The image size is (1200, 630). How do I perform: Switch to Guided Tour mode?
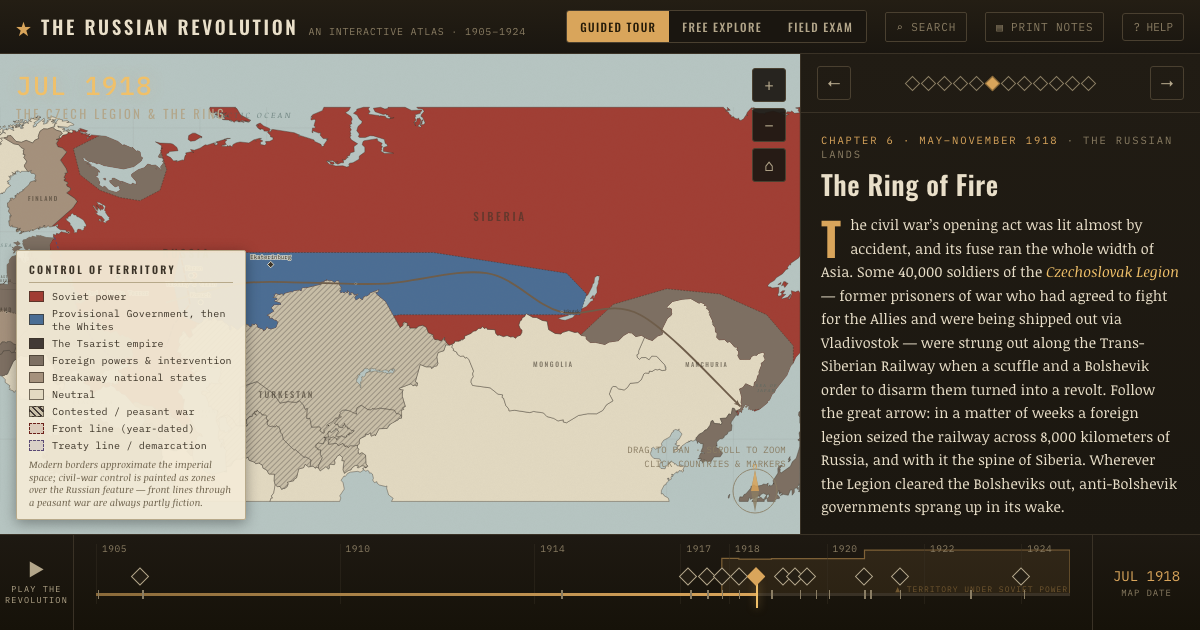click(x=618, y=27)
